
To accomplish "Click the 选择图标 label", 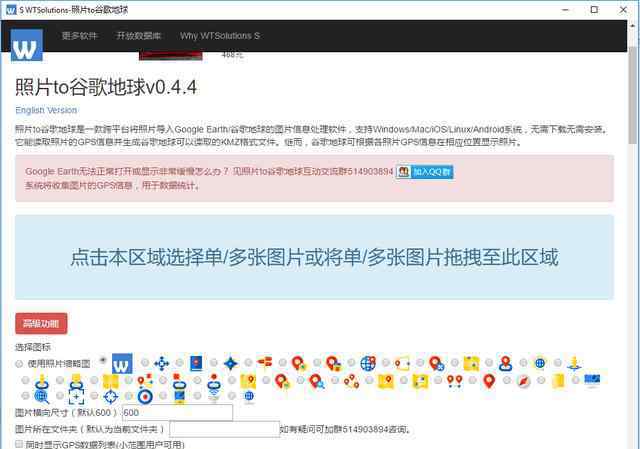I will 33,347.
